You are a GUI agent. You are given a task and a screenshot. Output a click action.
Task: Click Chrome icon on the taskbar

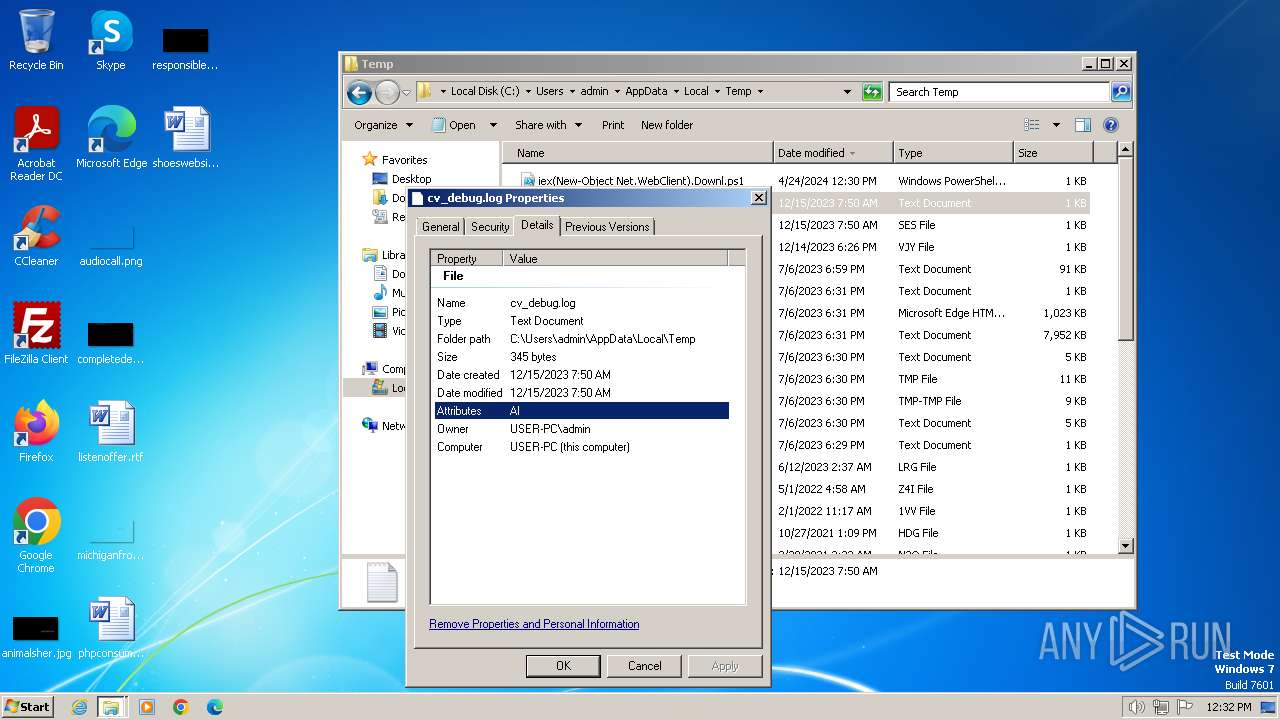(x=181, y=707)
